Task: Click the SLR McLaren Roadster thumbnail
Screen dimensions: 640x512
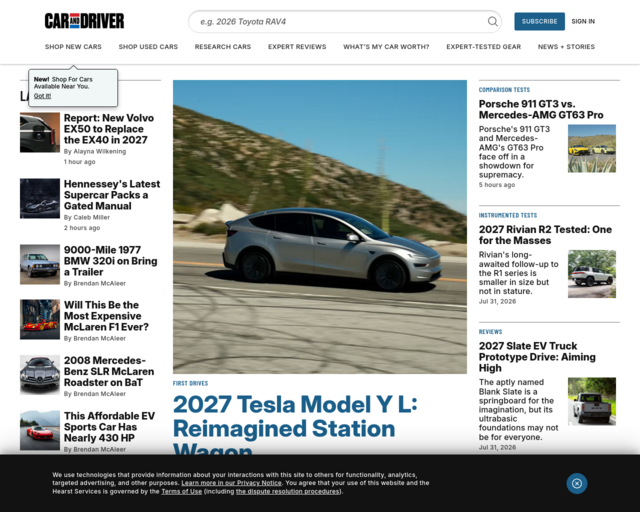Action: click(40, 375)
